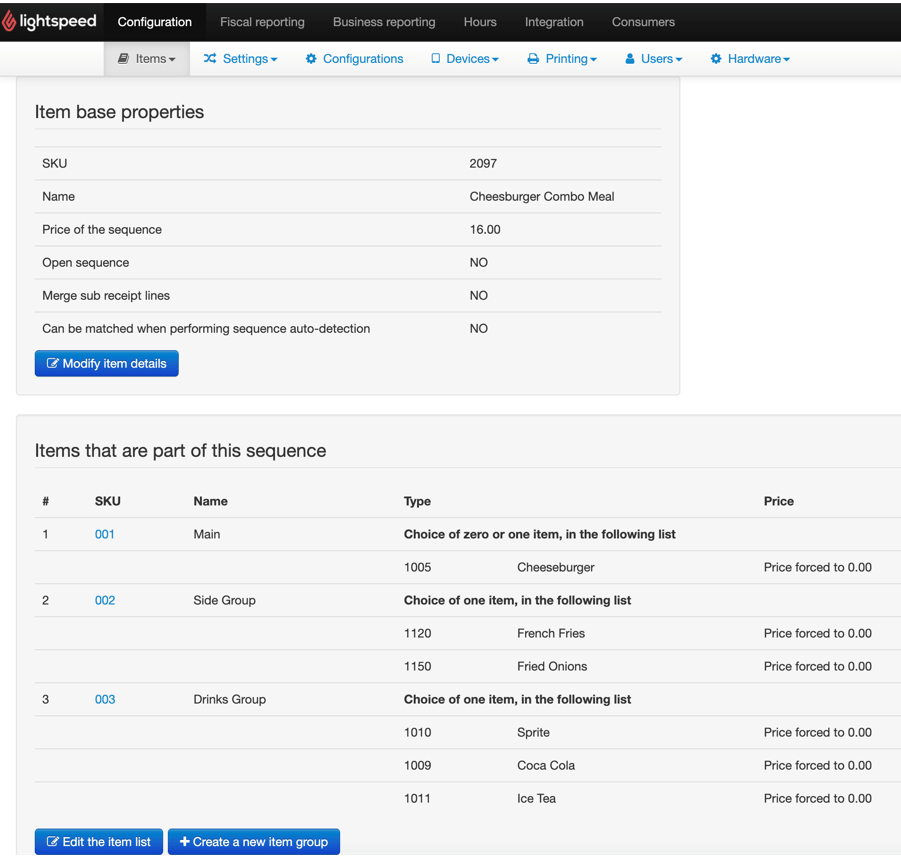Click the tablet icon beside Devices

435,59
